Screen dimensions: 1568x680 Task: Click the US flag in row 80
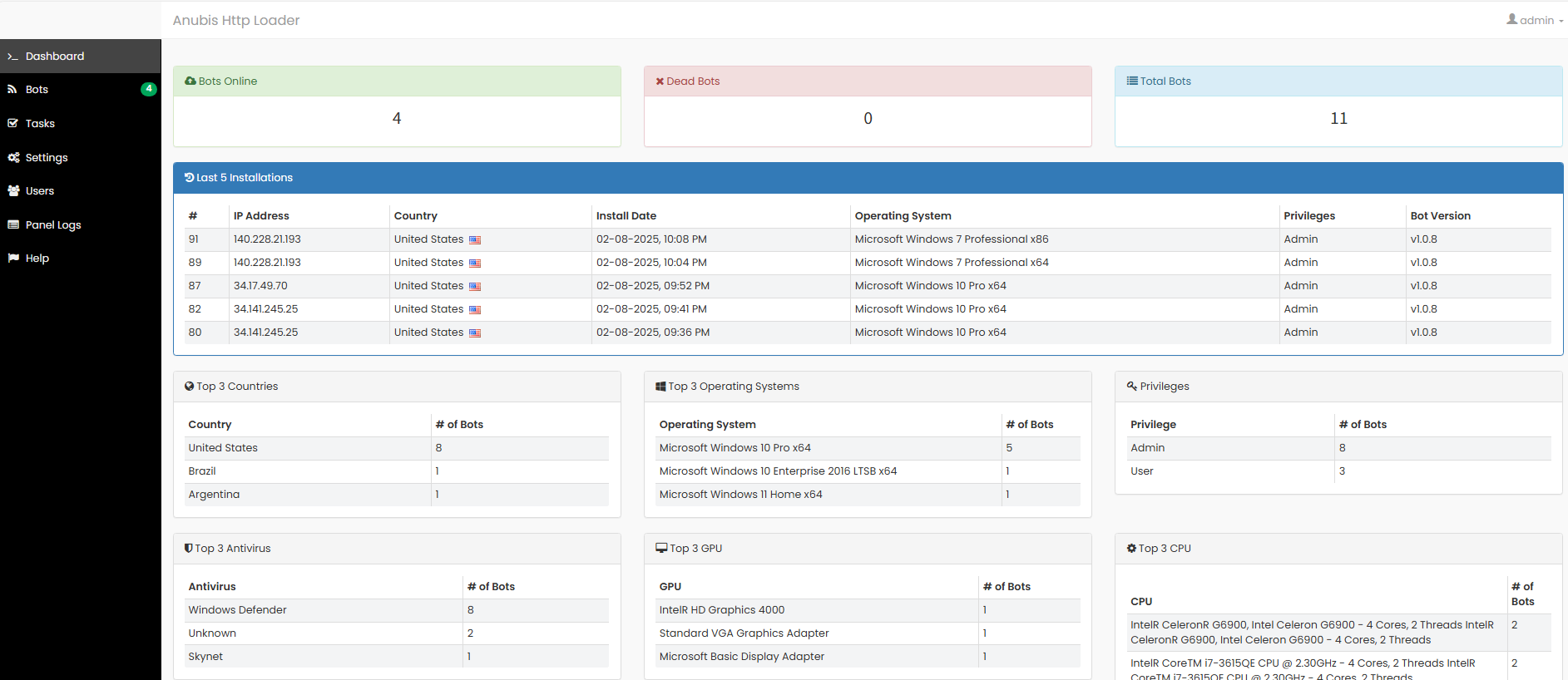tap(475, 333)
